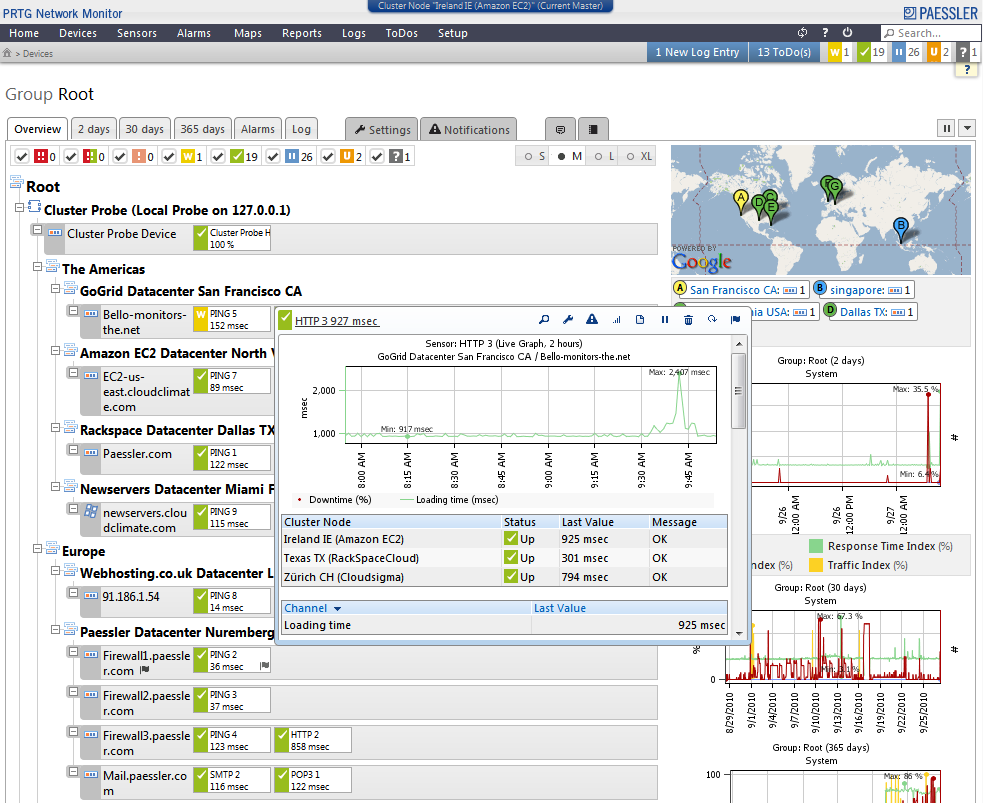Viewport: 983px width, 803px height.
Task: Switch to the 30 days tab
Action: coord(145,128)
